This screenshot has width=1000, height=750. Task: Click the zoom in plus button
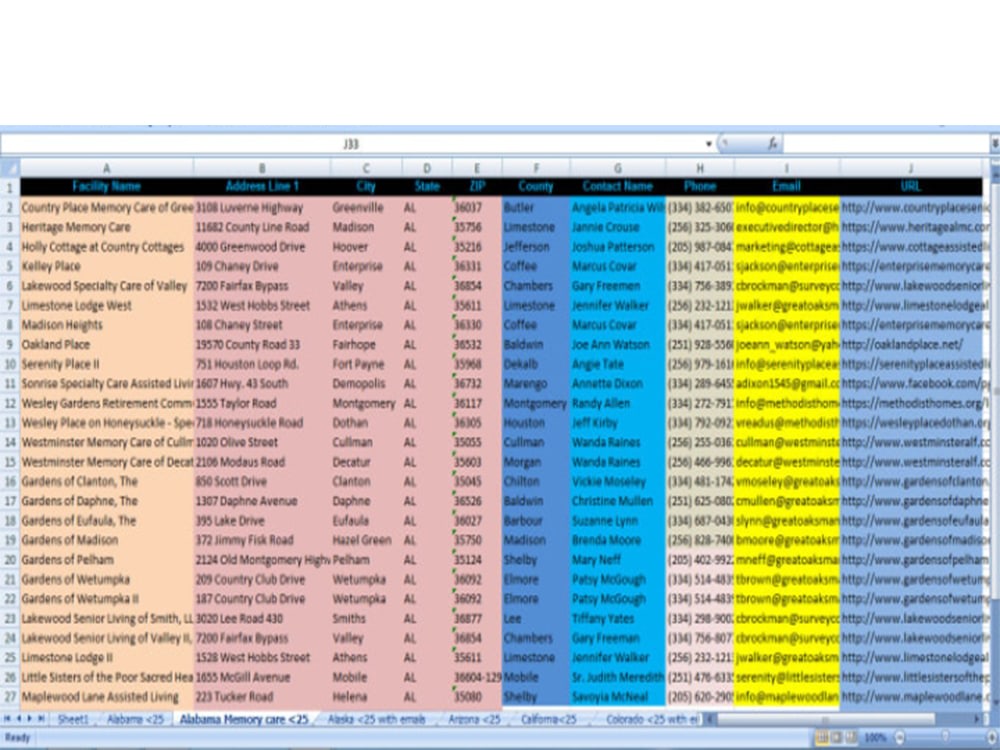(992, 738)
